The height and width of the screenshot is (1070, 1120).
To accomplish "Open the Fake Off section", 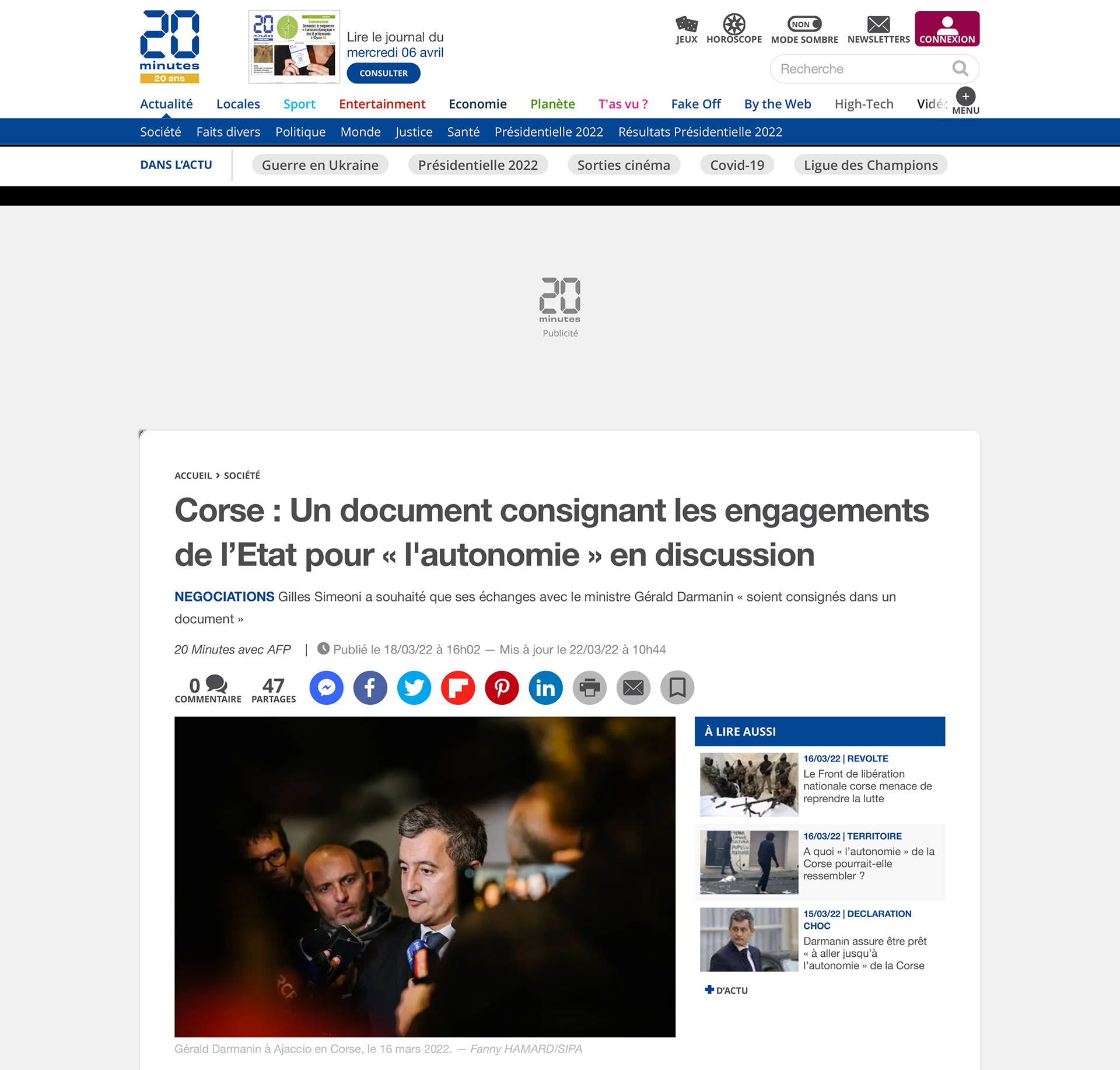I will (696, 104).
